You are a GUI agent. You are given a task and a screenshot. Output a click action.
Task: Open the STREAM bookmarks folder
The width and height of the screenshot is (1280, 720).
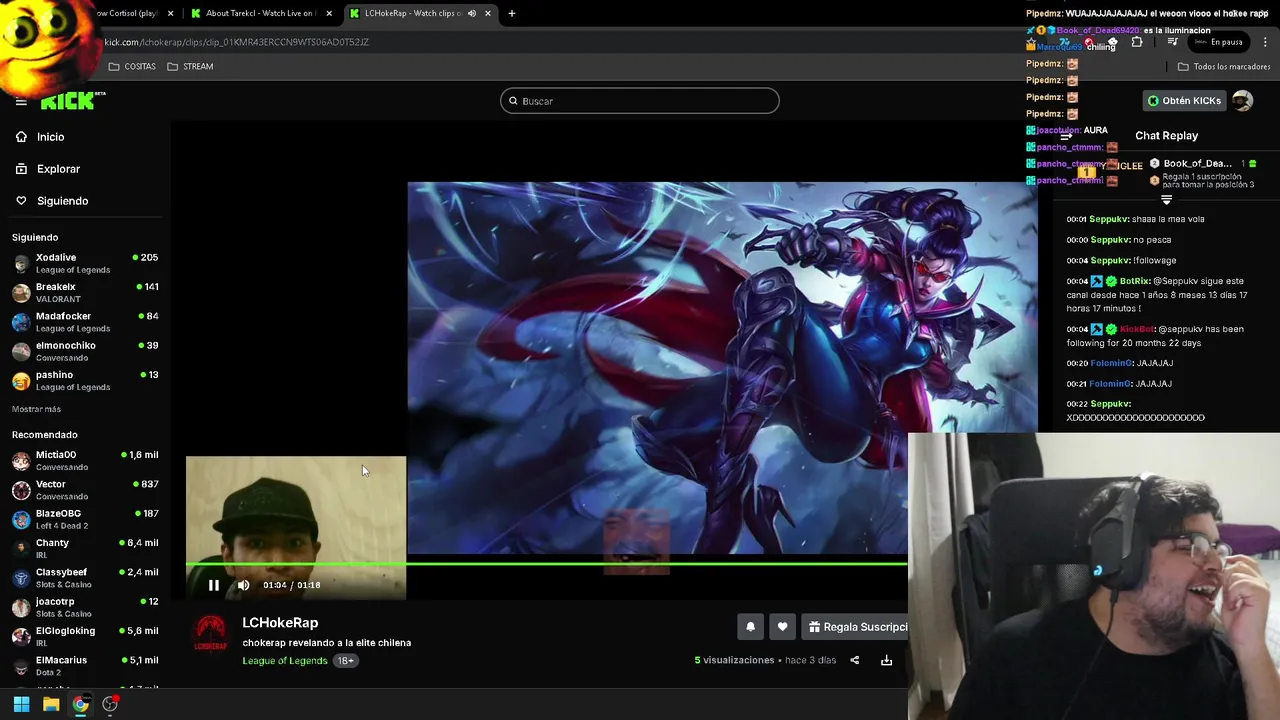(190, 66)
